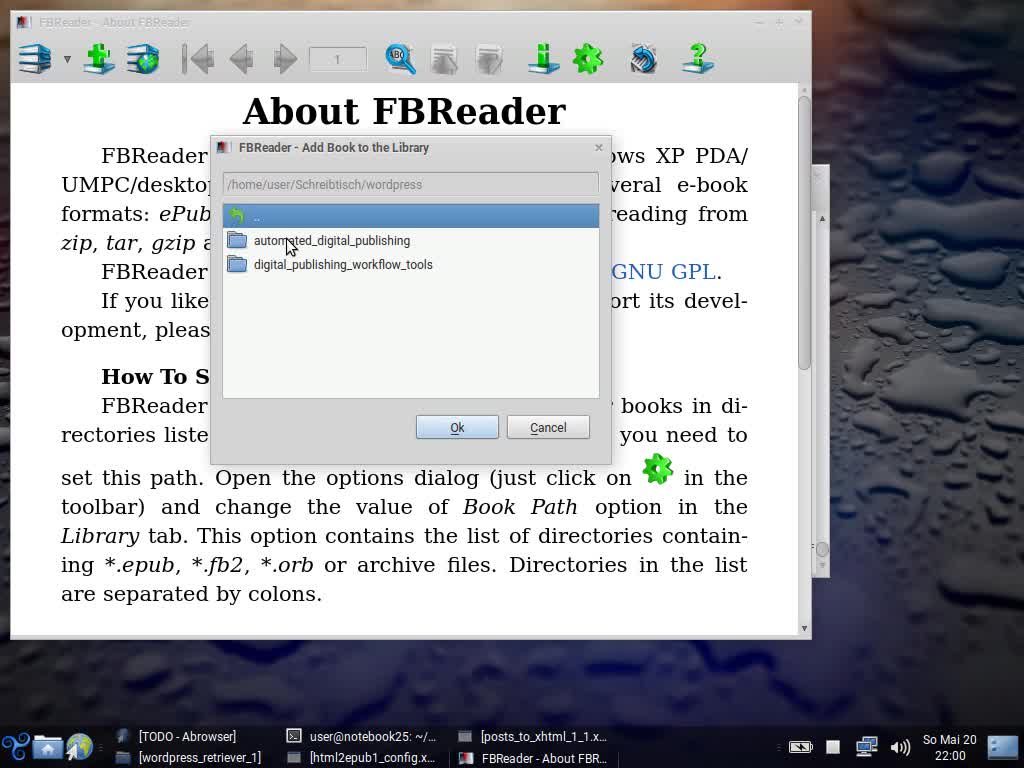Click the scroll up arrow of background window
Viewport: 1024px width, 768px height.
(822, 219)
